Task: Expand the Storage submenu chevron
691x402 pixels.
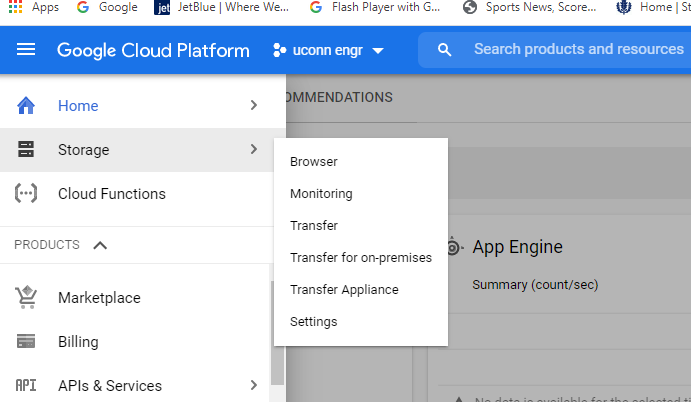Action: pyautogui.click(x=253, y=149)
